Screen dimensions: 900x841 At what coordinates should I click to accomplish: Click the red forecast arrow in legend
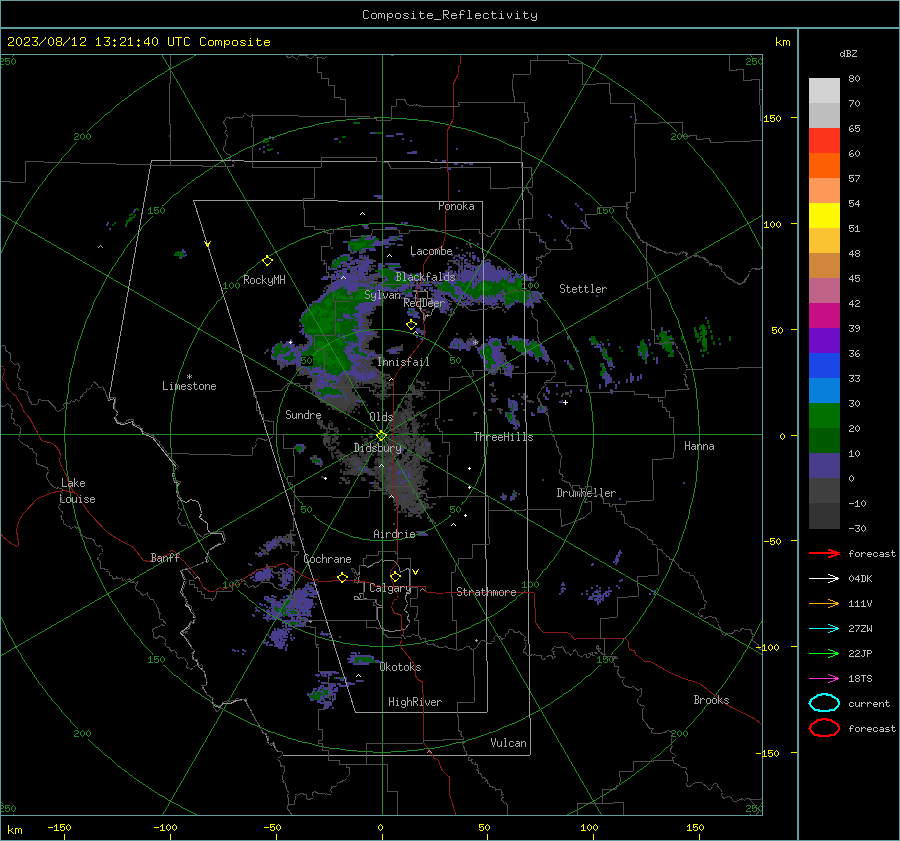(x=824, y=553)
